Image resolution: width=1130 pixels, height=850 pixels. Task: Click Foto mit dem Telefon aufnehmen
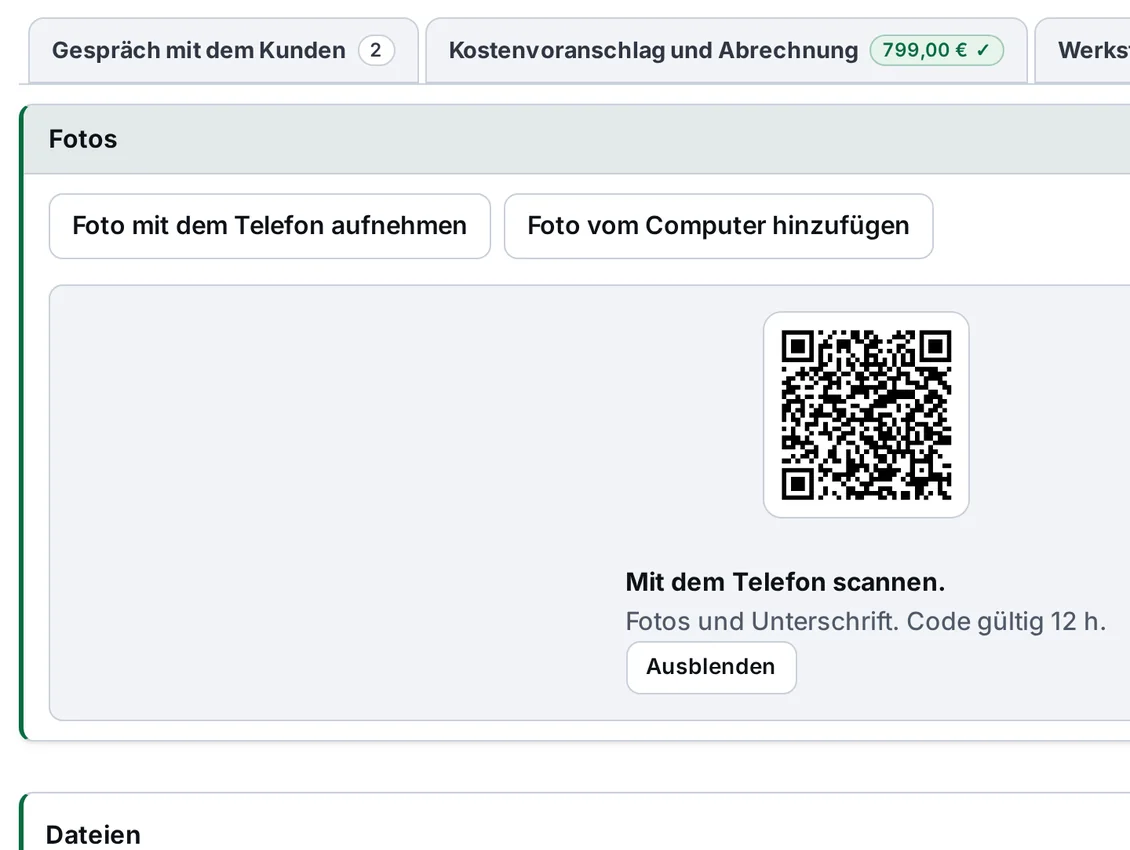pyautogui.click(x=270, y=226)
